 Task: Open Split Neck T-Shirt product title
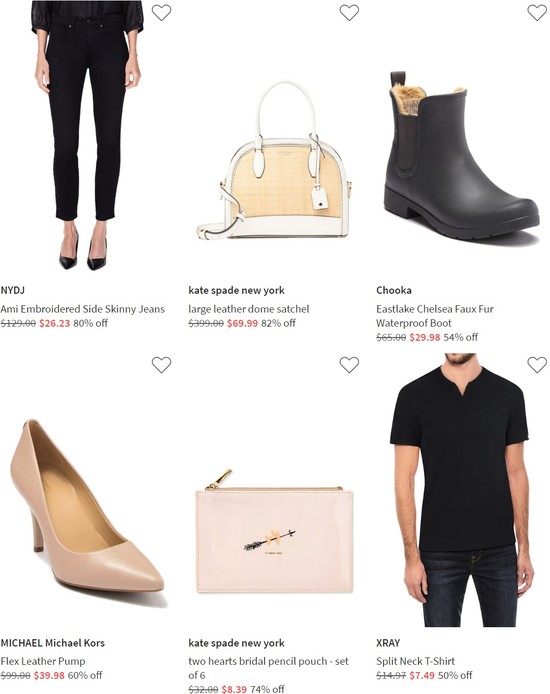point(415,661)
